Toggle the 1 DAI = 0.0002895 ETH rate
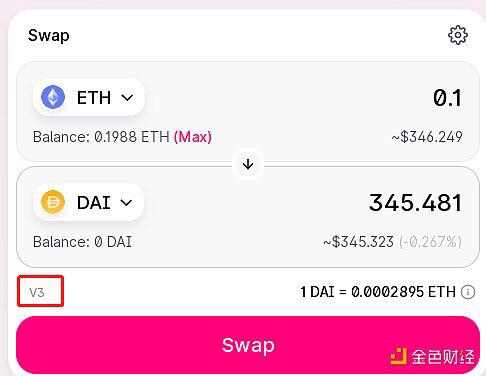The width and height of the screenshot is (486, 376). (x=378, y=292)
